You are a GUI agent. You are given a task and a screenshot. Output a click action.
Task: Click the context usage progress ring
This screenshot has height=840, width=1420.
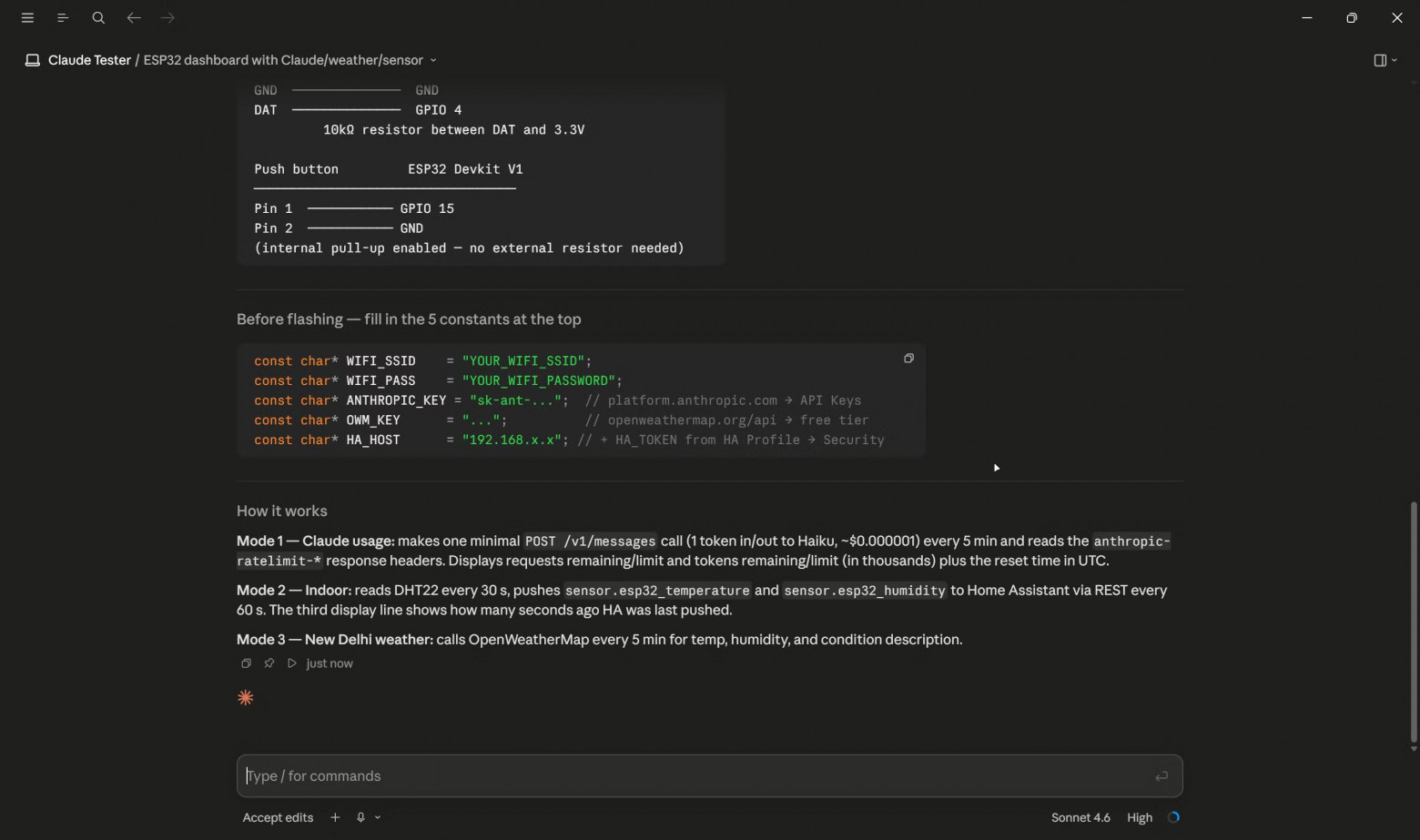point(1173,817)
